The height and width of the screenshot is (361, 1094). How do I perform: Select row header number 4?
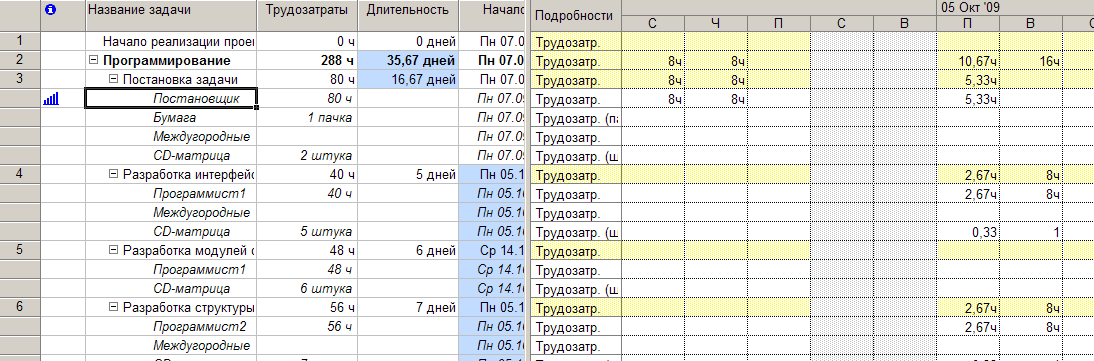point(20,174)
